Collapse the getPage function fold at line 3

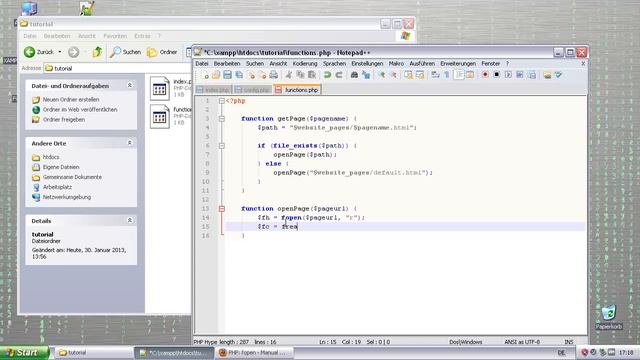pyautogui.click(x=222, y=119)
